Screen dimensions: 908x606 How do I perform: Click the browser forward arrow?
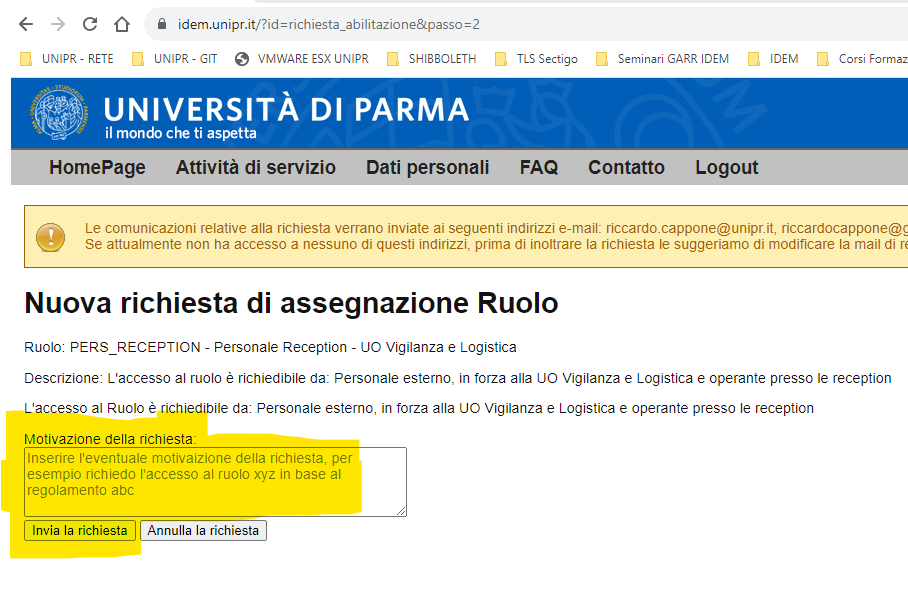pyautogui.click(x=58, y=24)
